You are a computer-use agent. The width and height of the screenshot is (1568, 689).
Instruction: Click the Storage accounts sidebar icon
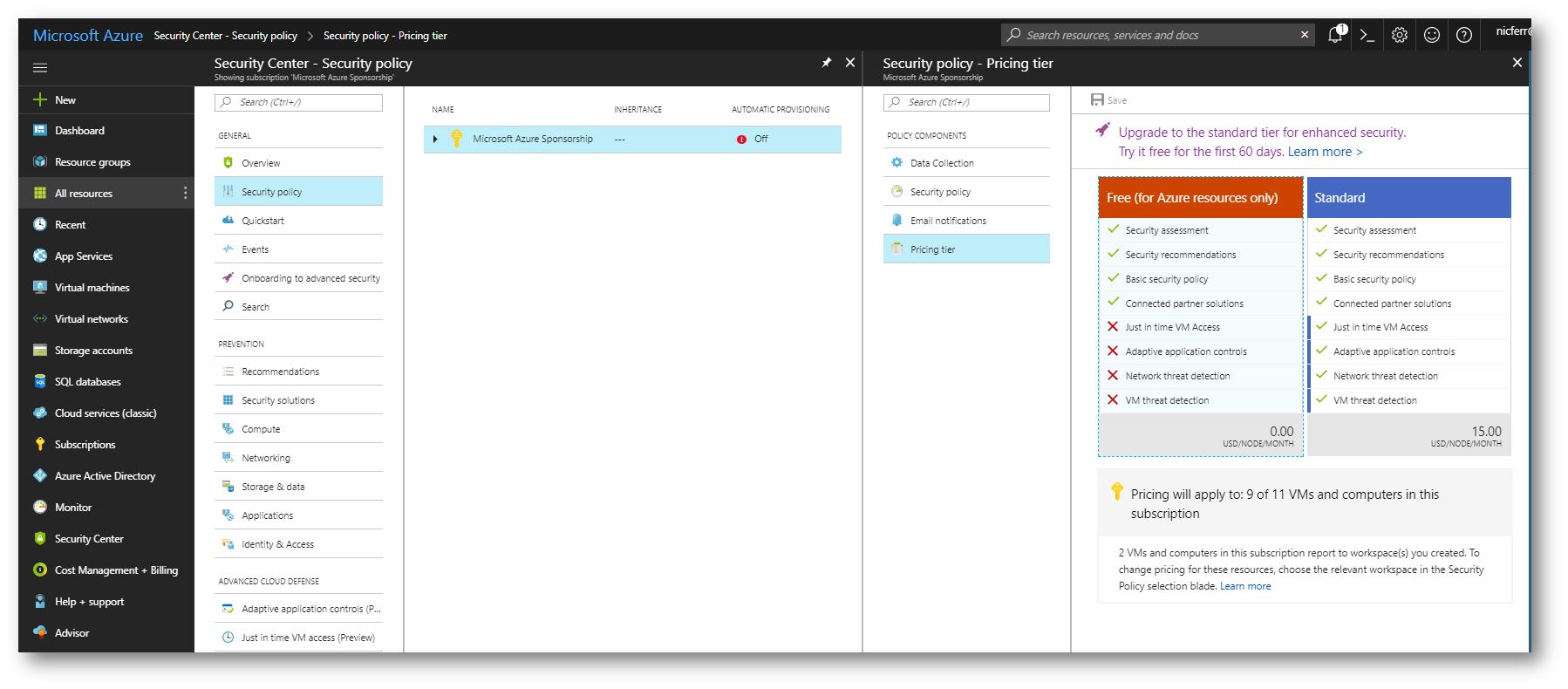pos(40,351)
